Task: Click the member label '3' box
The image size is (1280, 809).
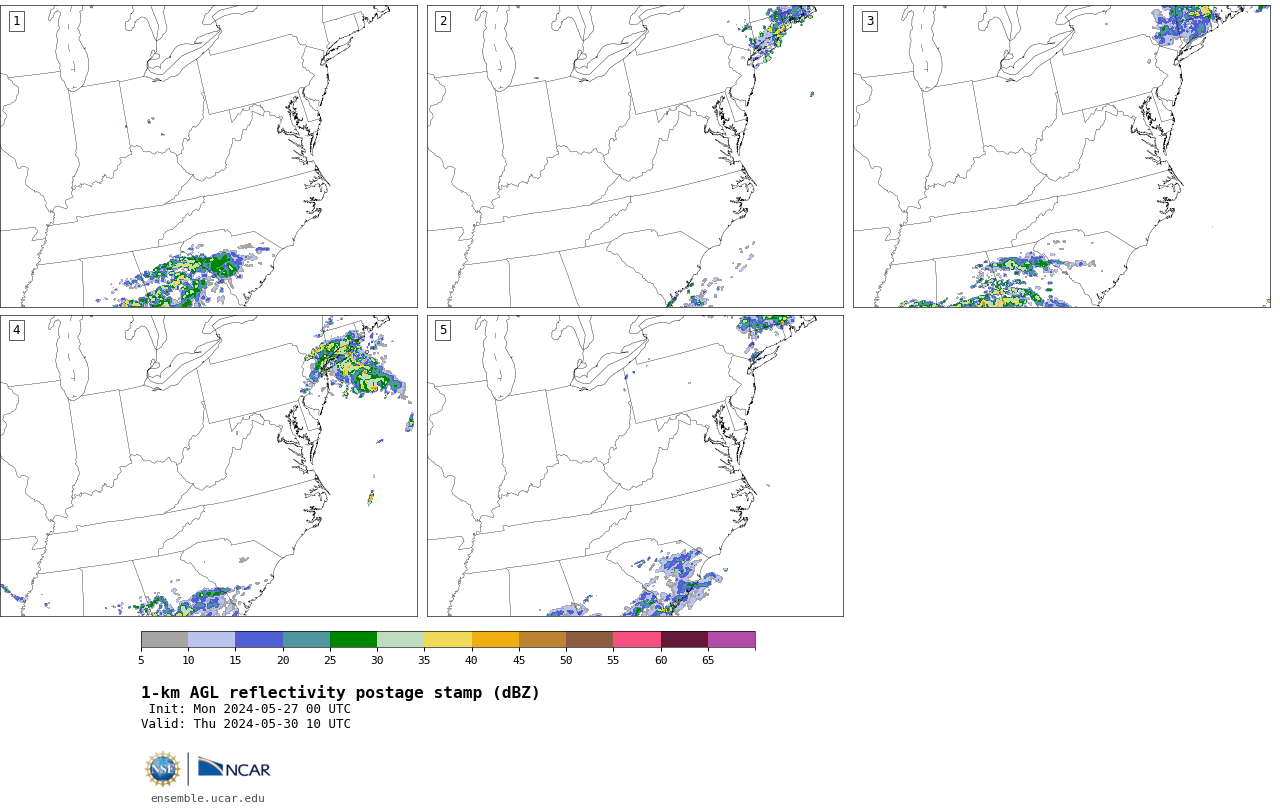Action: pos(869,21)
